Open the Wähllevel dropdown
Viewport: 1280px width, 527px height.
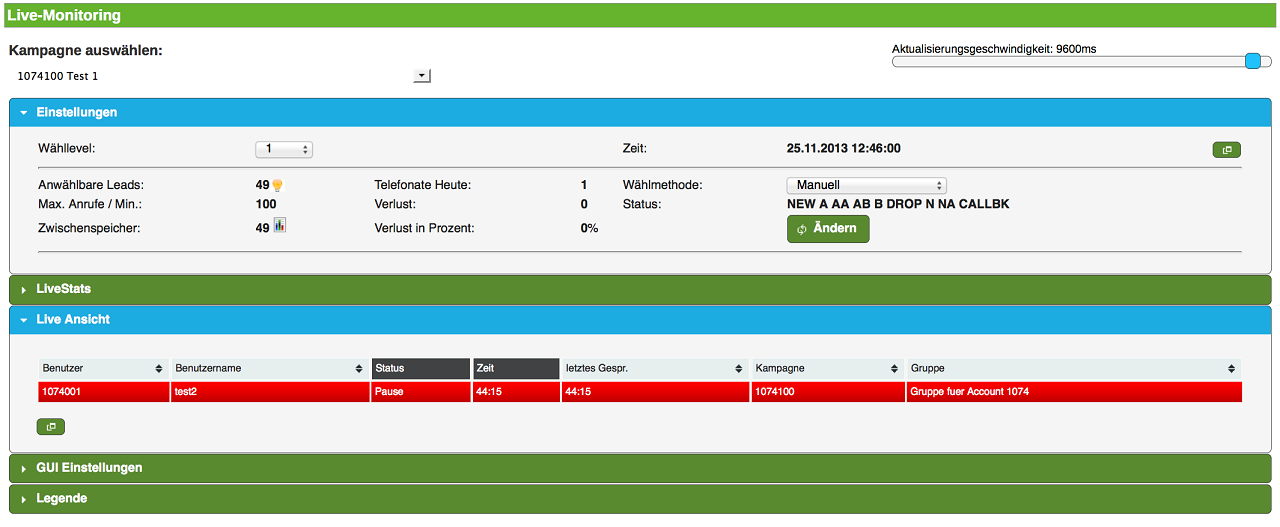coord(284,149)
